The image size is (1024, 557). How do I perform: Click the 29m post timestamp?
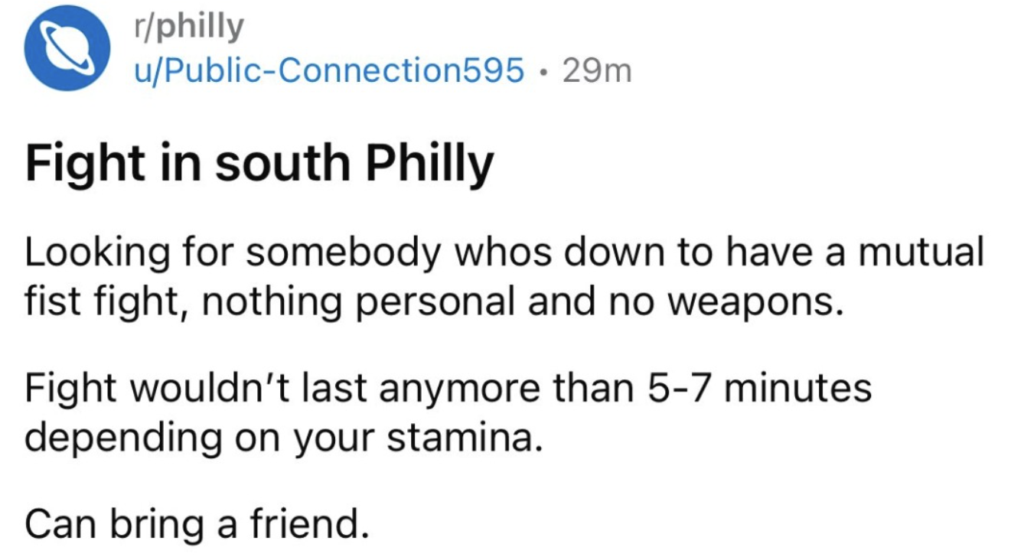[598, 70]
